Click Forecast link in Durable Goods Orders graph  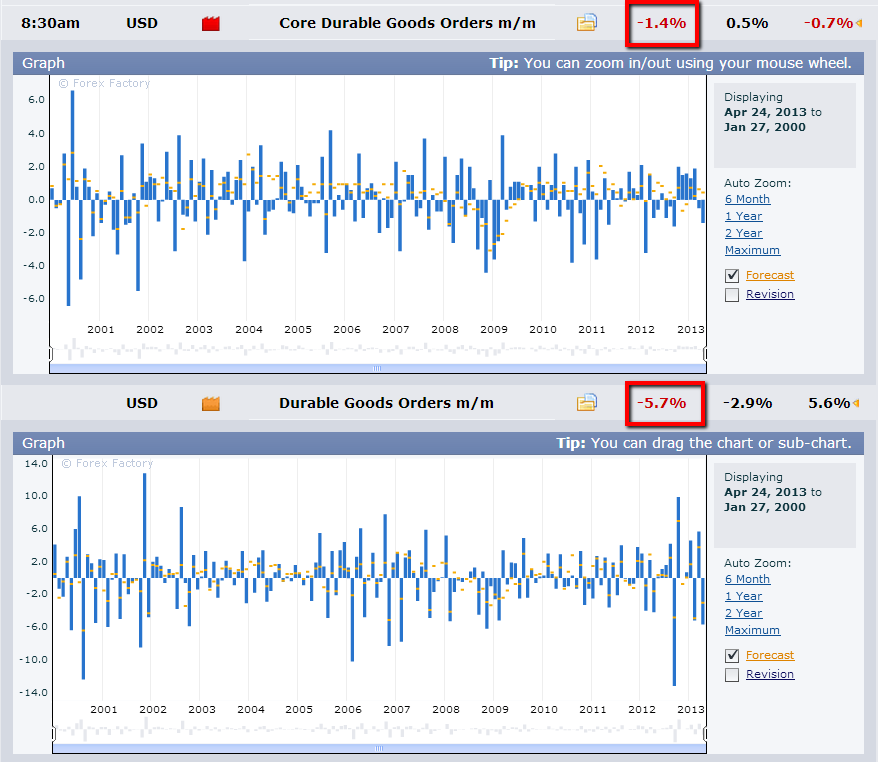pyautogui.click(x=770, y=655)
